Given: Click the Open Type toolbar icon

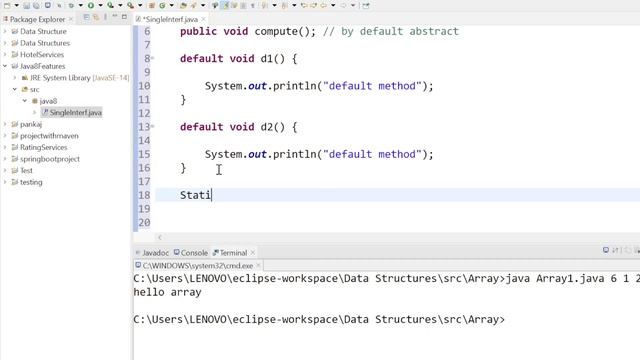Looking at the screenshot, I should coord(183,5).
